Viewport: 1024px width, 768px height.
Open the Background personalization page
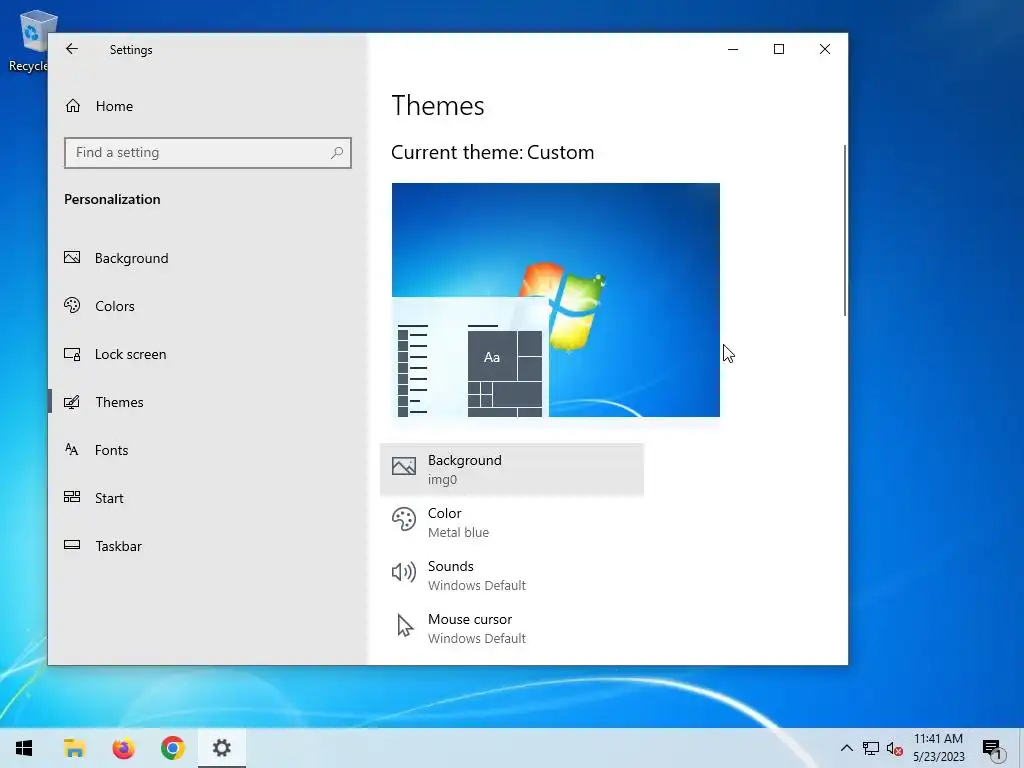point(208,258)
